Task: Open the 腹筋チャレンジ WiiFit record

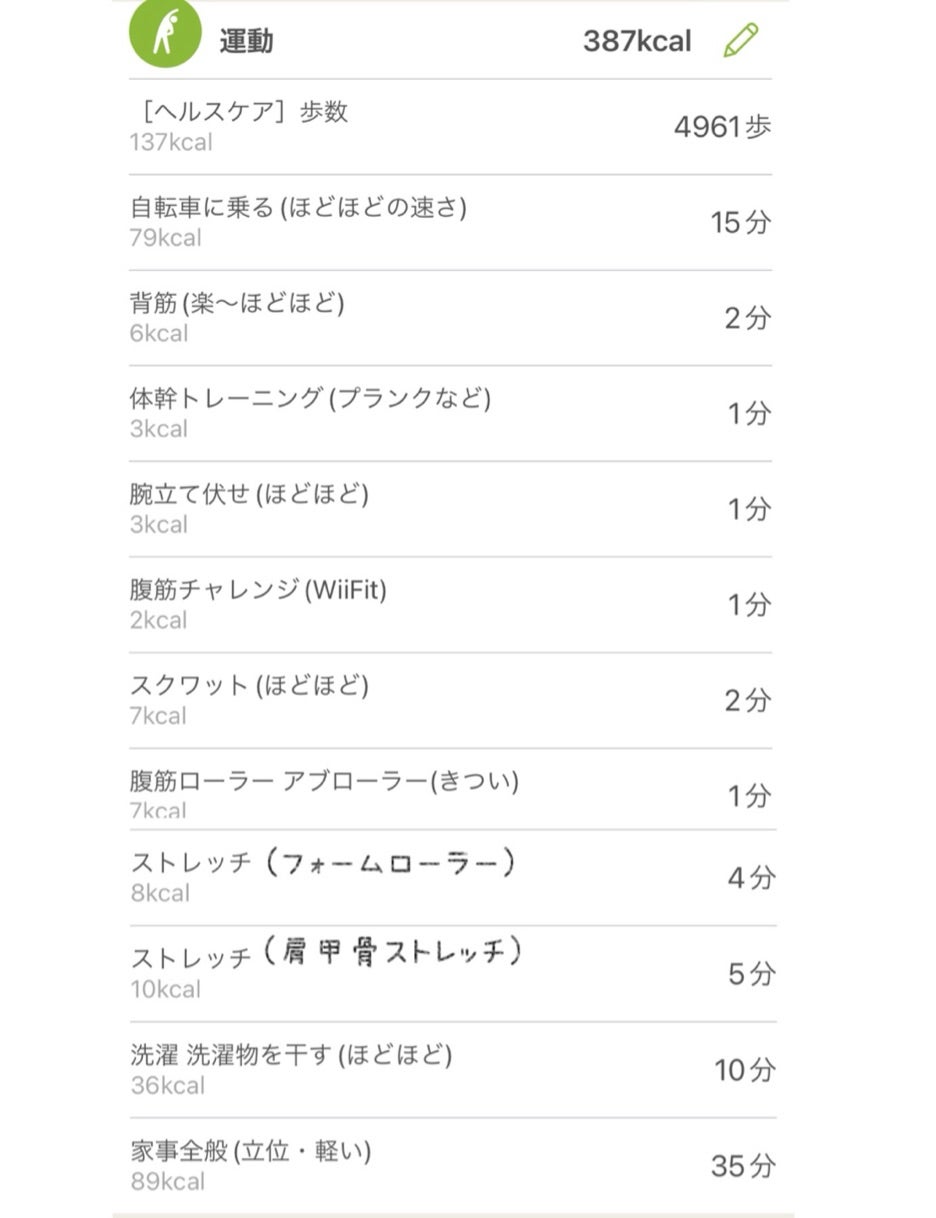Action: coord(450,602)
